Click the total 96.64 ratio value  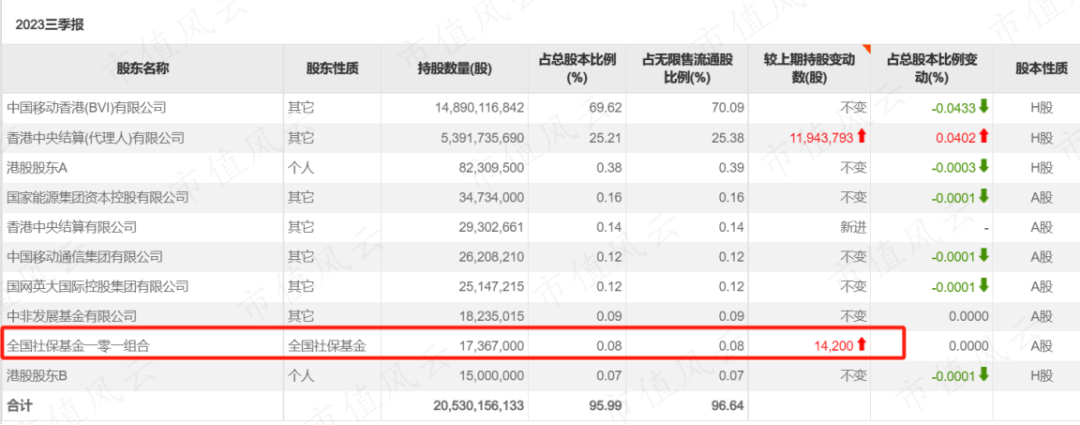click(x=729, y=406)
